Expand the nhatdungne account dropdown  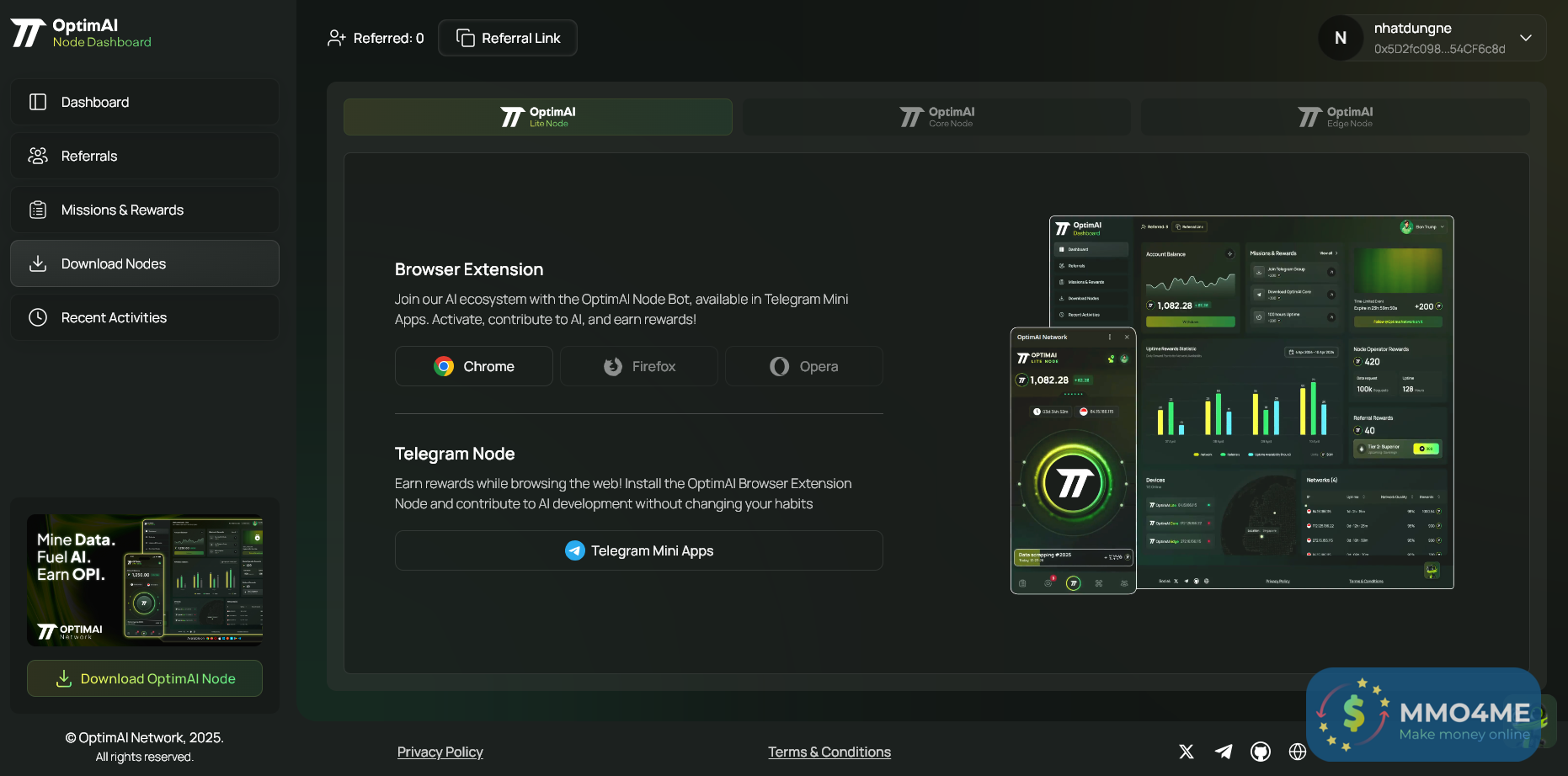(1526, 38)
